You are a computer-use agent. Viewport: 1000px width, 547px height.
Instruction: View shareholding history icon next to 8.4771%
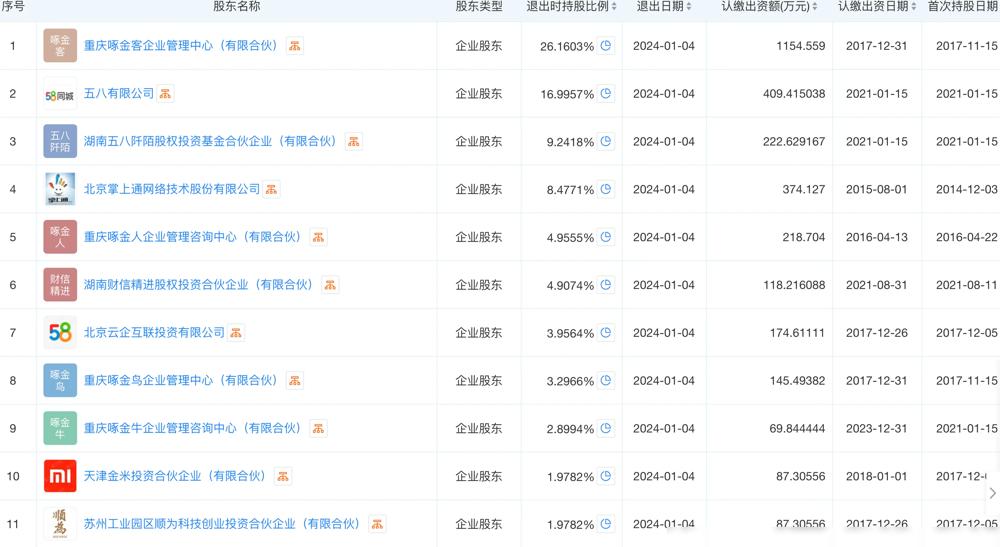click(606, 189)
